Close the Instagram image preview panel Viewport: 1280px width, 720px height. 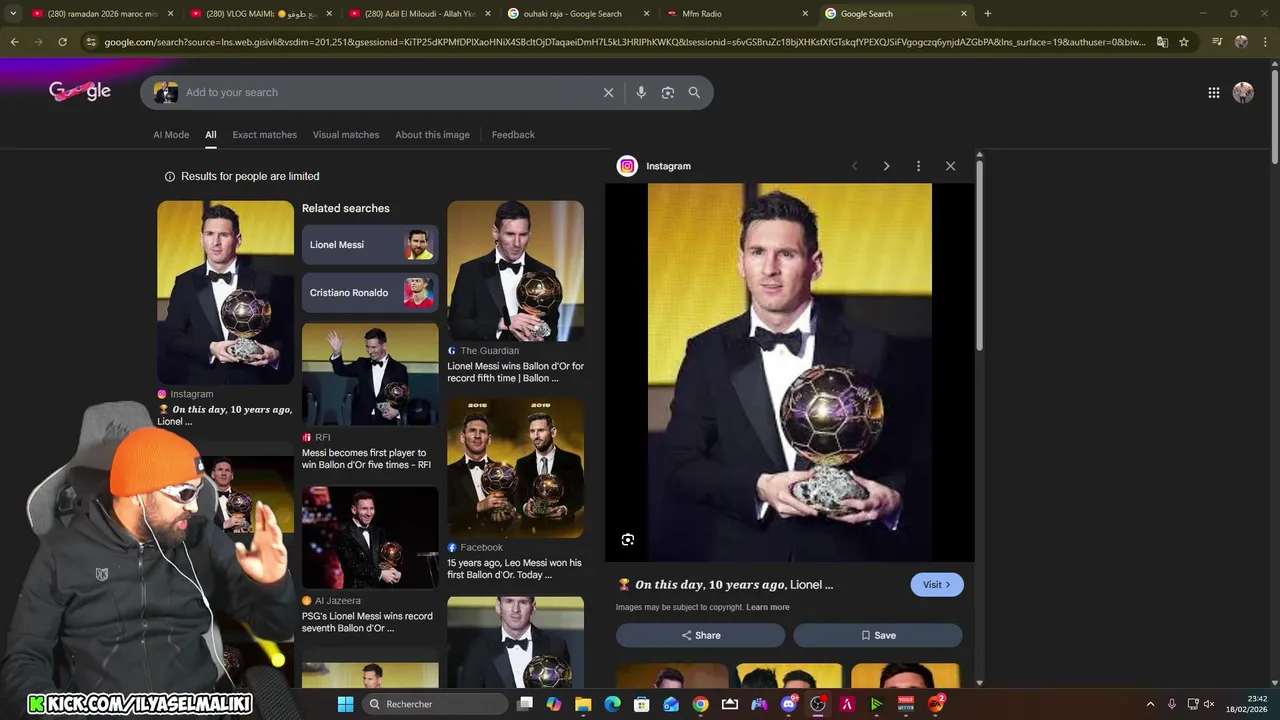pos(950,166)
